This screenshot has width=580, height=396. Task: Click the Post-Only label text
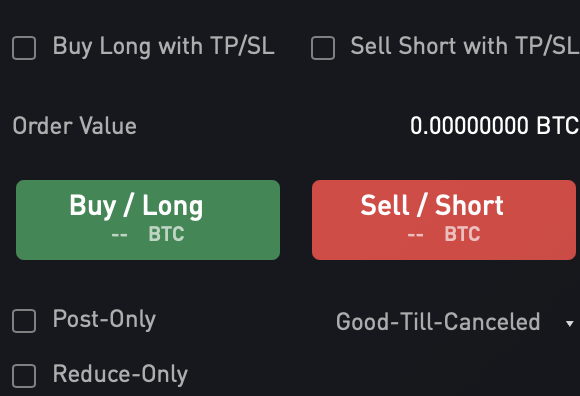click(104, 320)
